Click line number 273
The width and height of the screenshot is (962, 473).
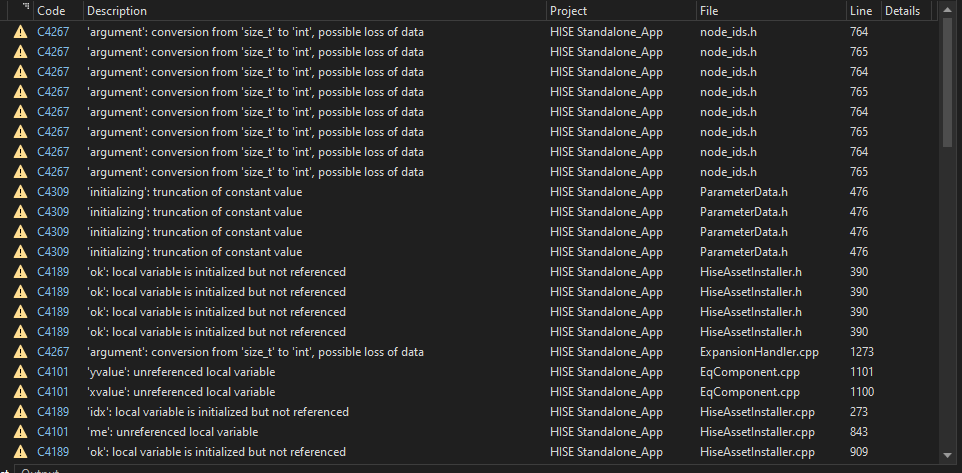(x=859, y=412)
